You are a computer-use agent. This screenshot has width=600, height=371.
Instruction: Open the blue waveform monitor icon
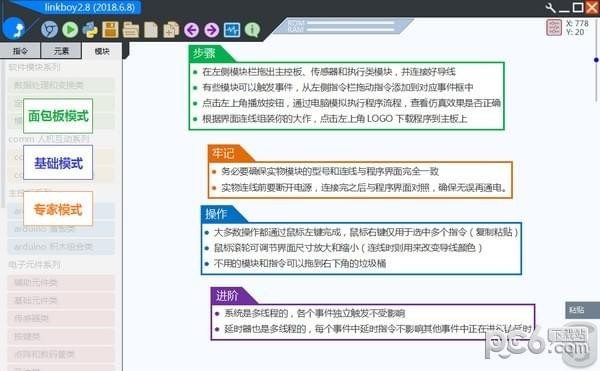click(x=232, y=30)
